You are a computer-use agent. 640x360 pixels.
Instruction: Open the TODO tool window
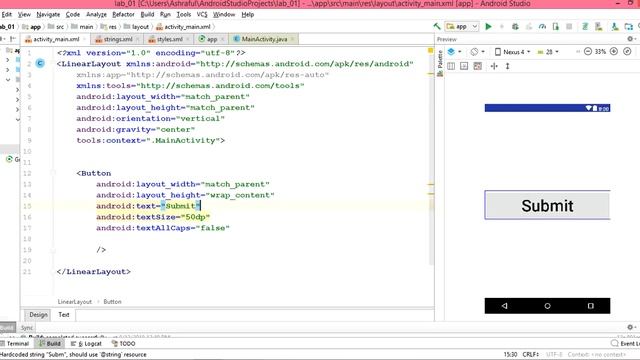(124, 344)
